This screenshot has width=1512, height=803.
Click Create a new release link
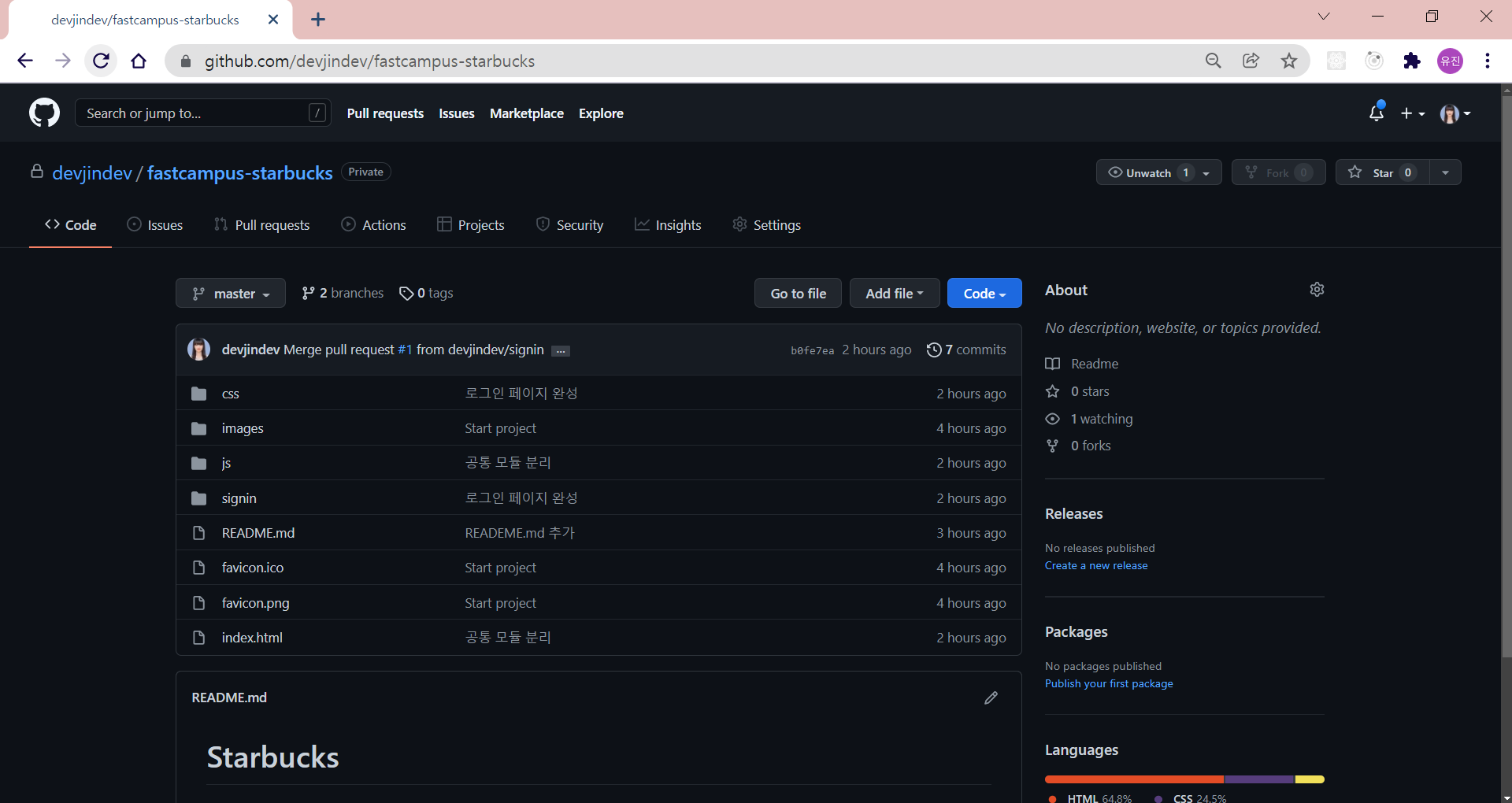point(1096,565)
